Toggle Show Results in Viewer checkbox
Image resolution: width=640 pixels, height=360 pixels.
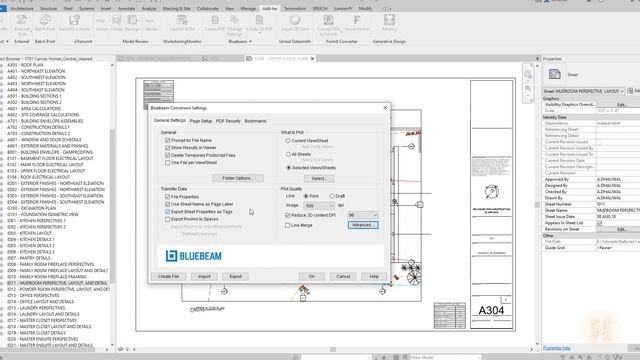click(x=167, y=148)
